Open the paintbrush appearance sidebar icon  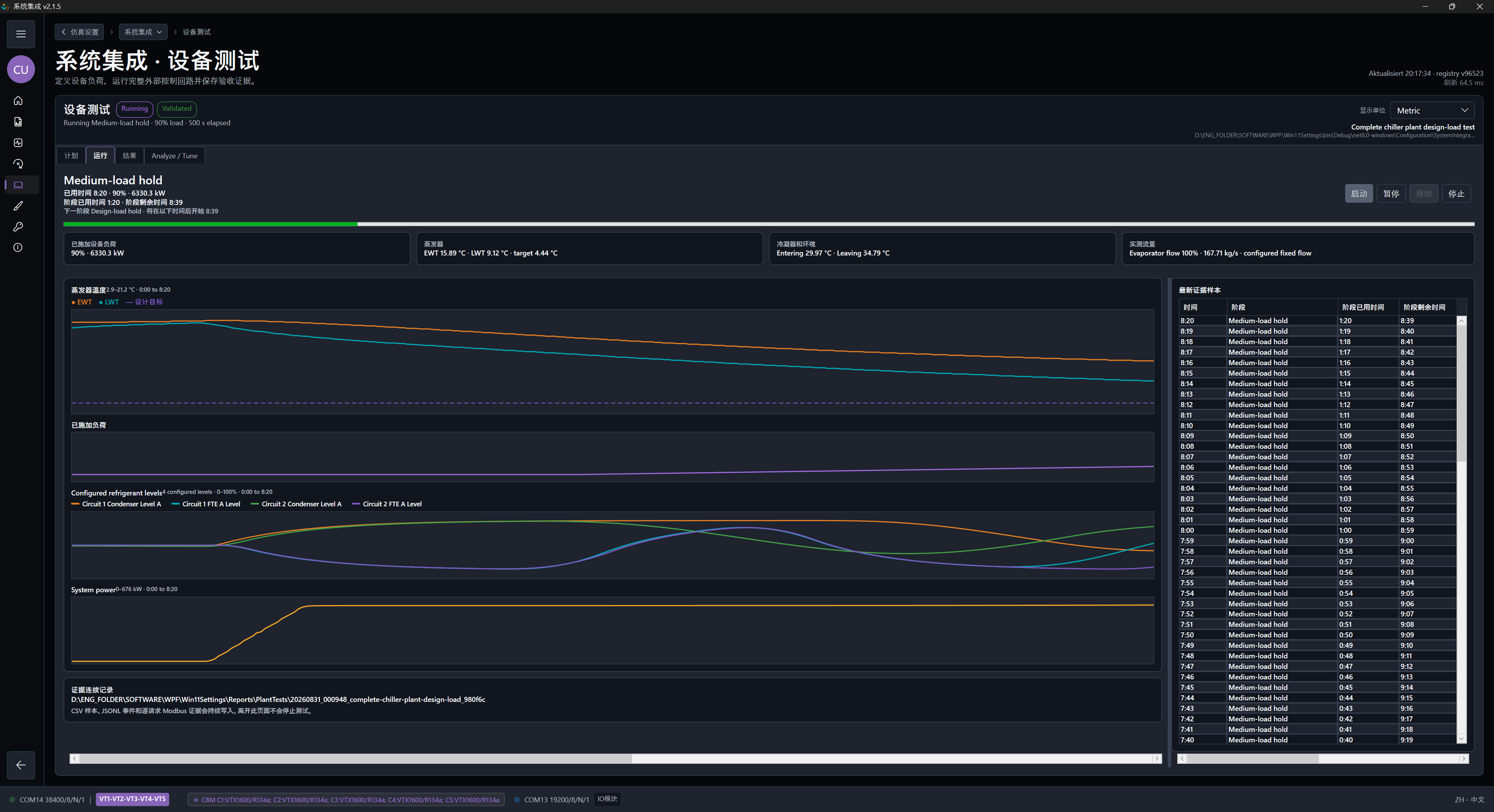coord(18,206)
